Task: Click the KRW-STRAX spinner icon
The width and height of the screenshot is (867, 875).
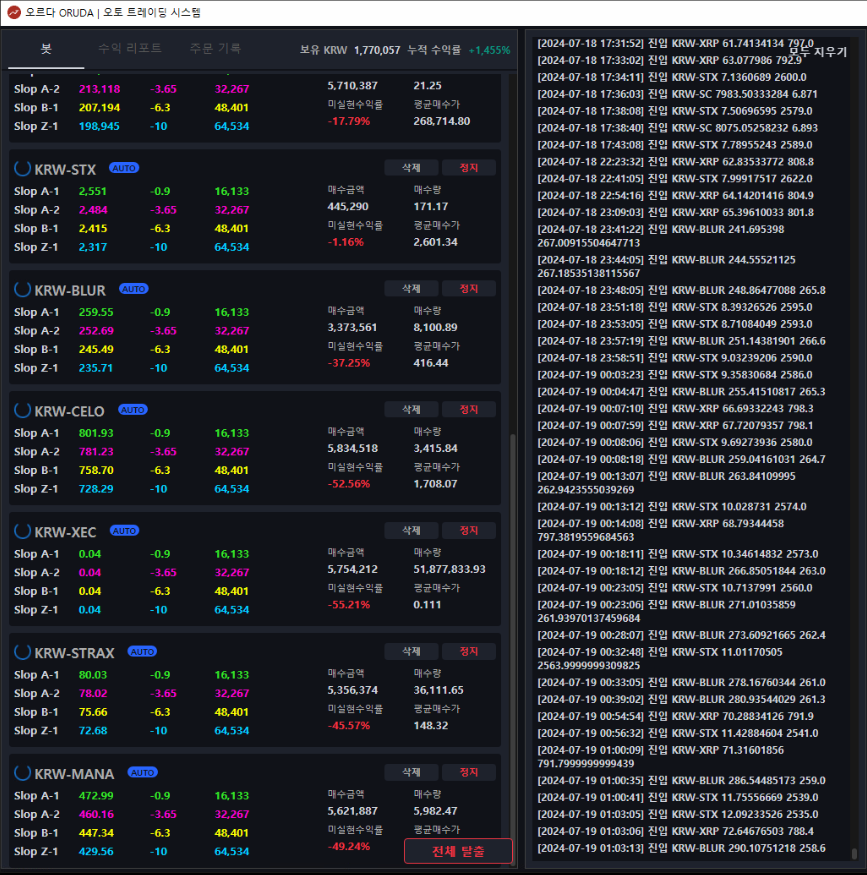Action: point(22,652)
